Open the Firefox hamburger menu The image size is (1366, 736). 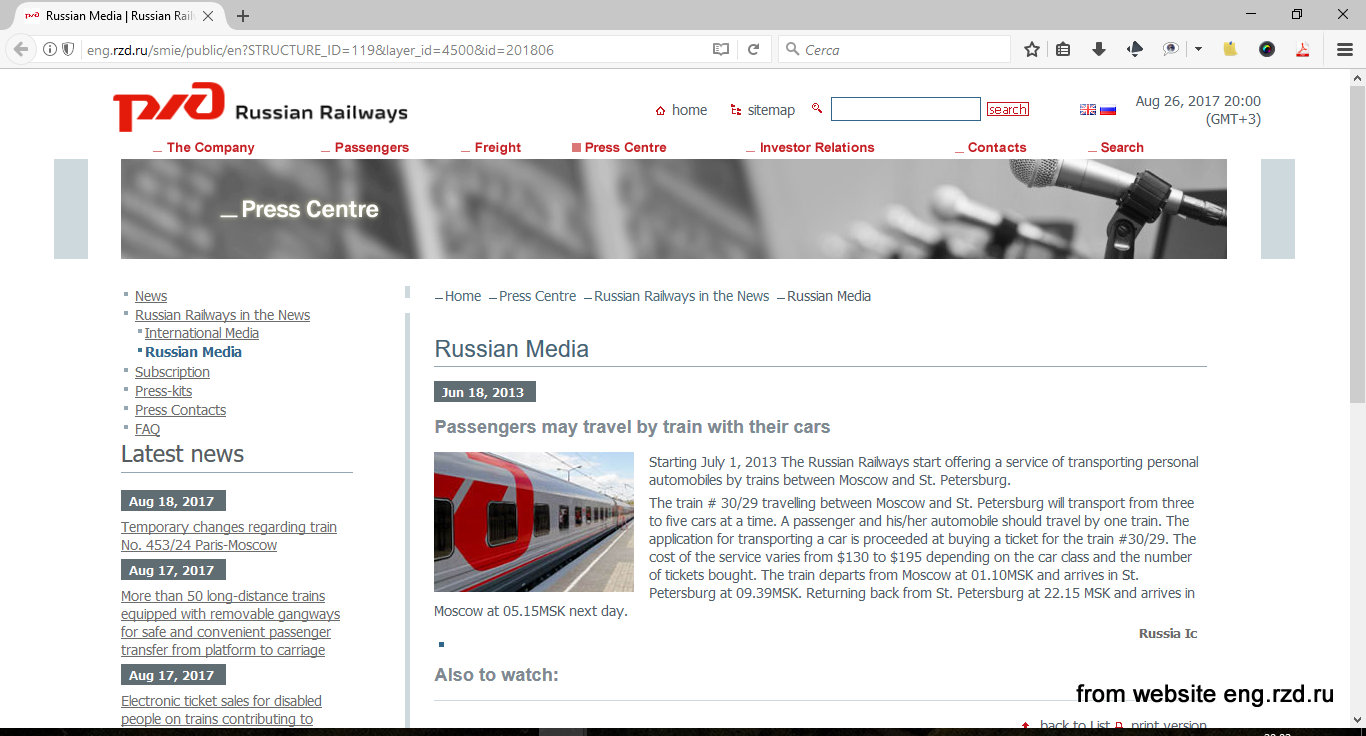tap(1345, 49)
